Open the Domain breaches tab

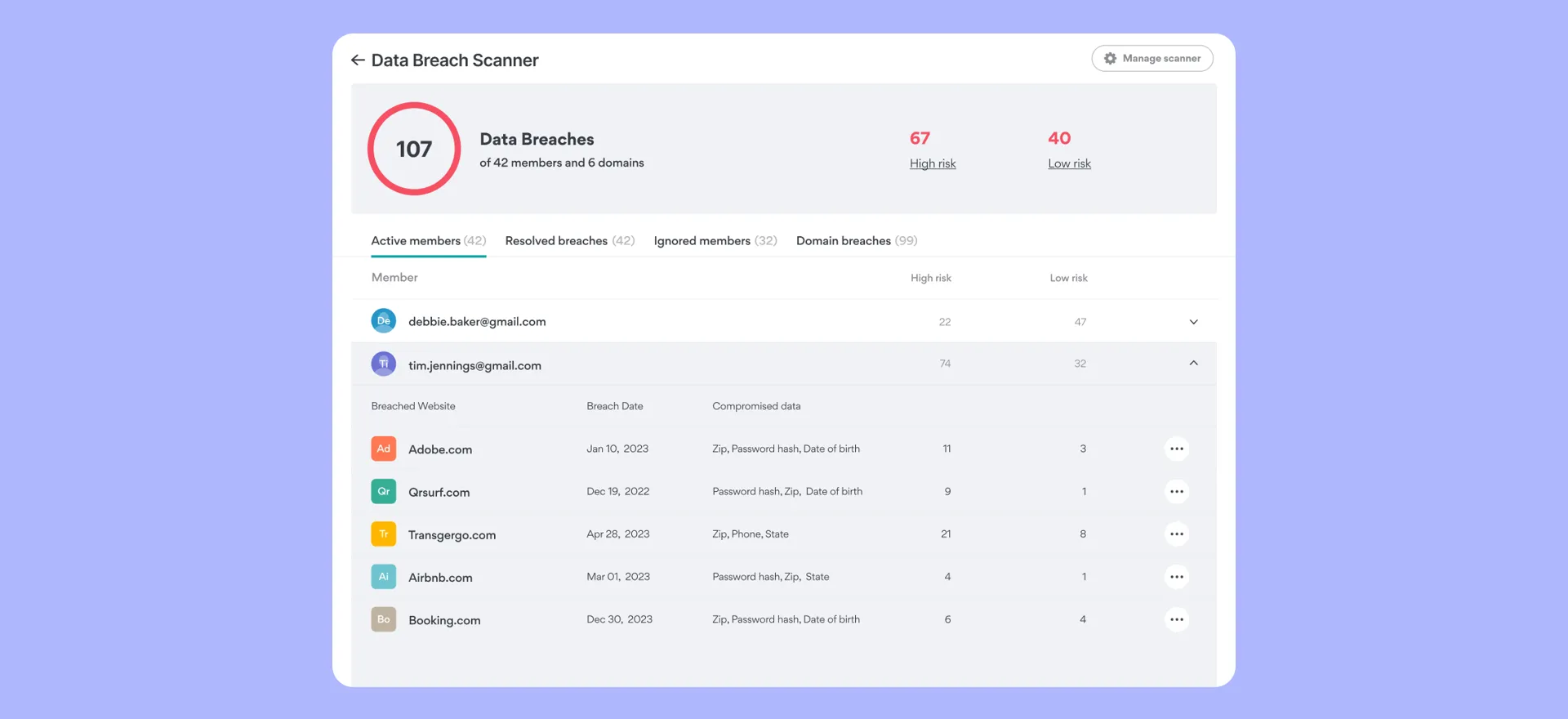pos(856,241)
